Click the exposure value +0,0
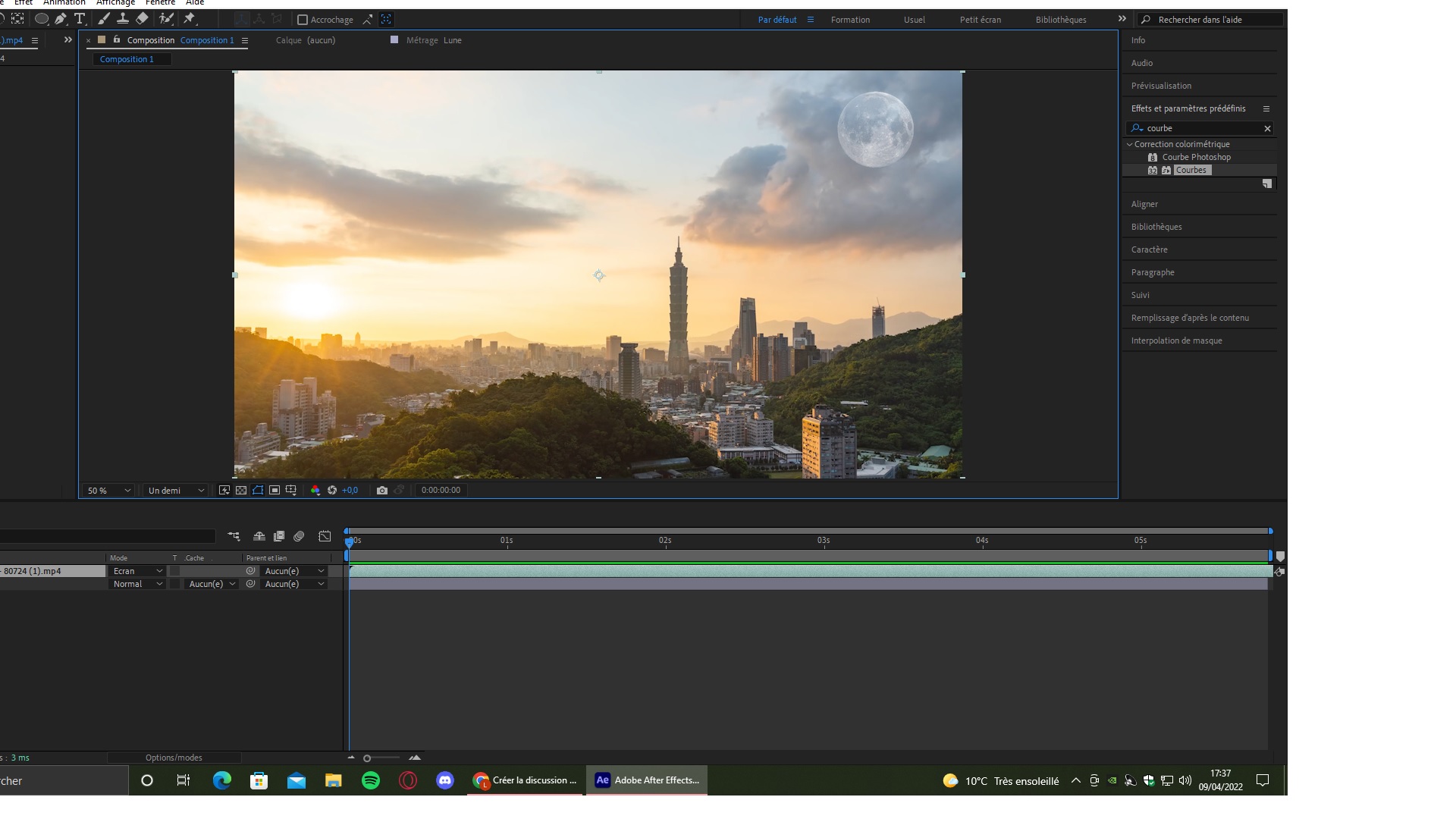This screenshot has height=819, width=1456. (350, 491)
